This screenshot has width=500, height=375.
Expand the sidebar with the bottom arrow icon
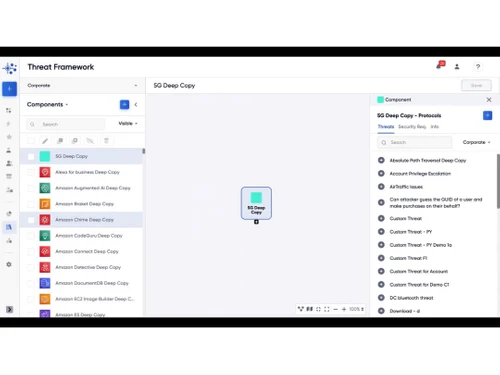click(9, 309)
